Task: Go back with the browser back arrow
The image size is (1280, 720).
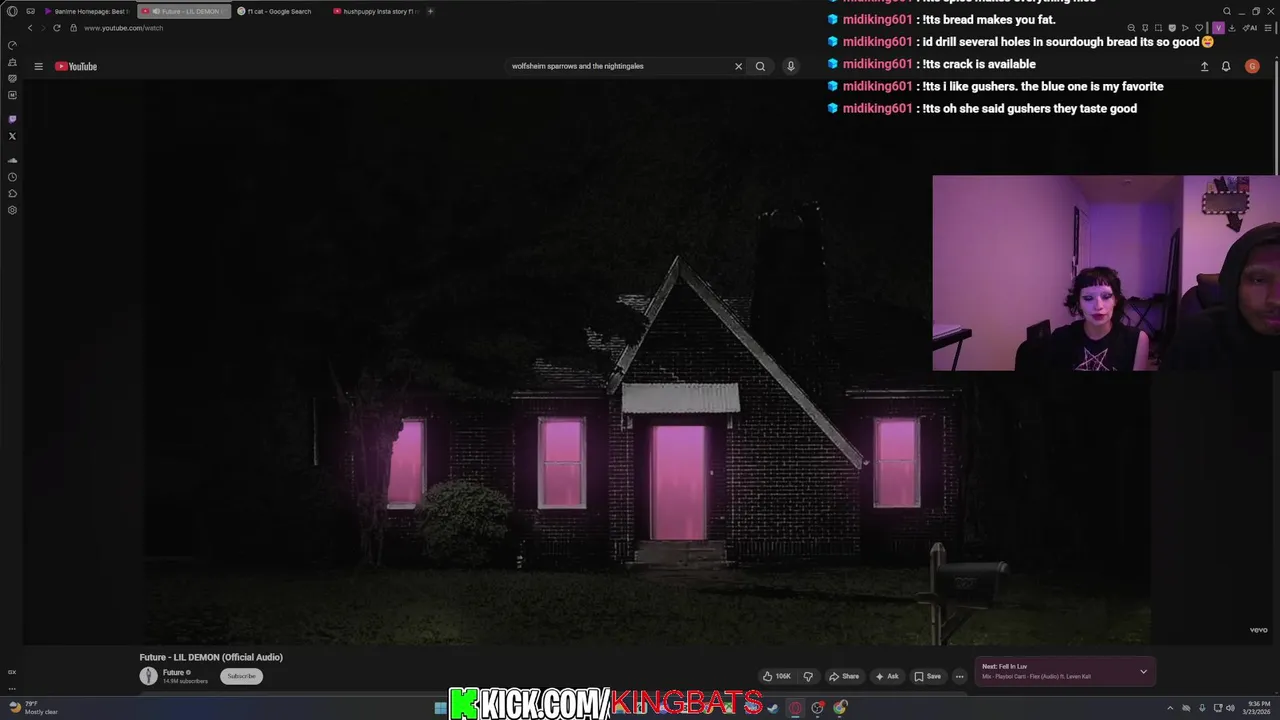Action: pos(30,28)
